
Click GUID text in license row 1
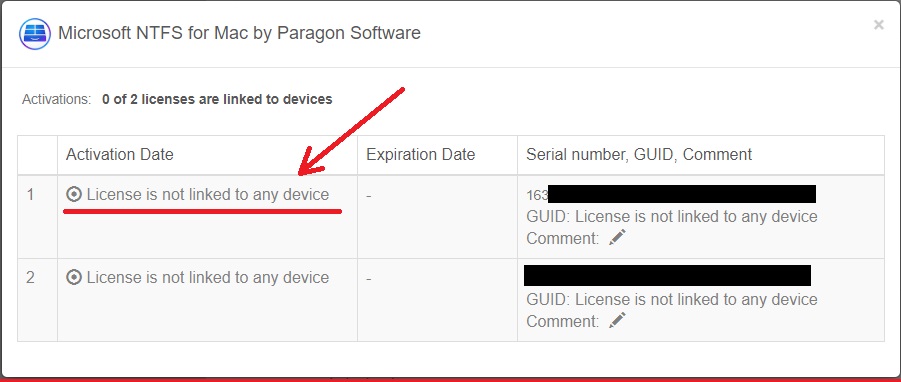click(x=672, y=217)
